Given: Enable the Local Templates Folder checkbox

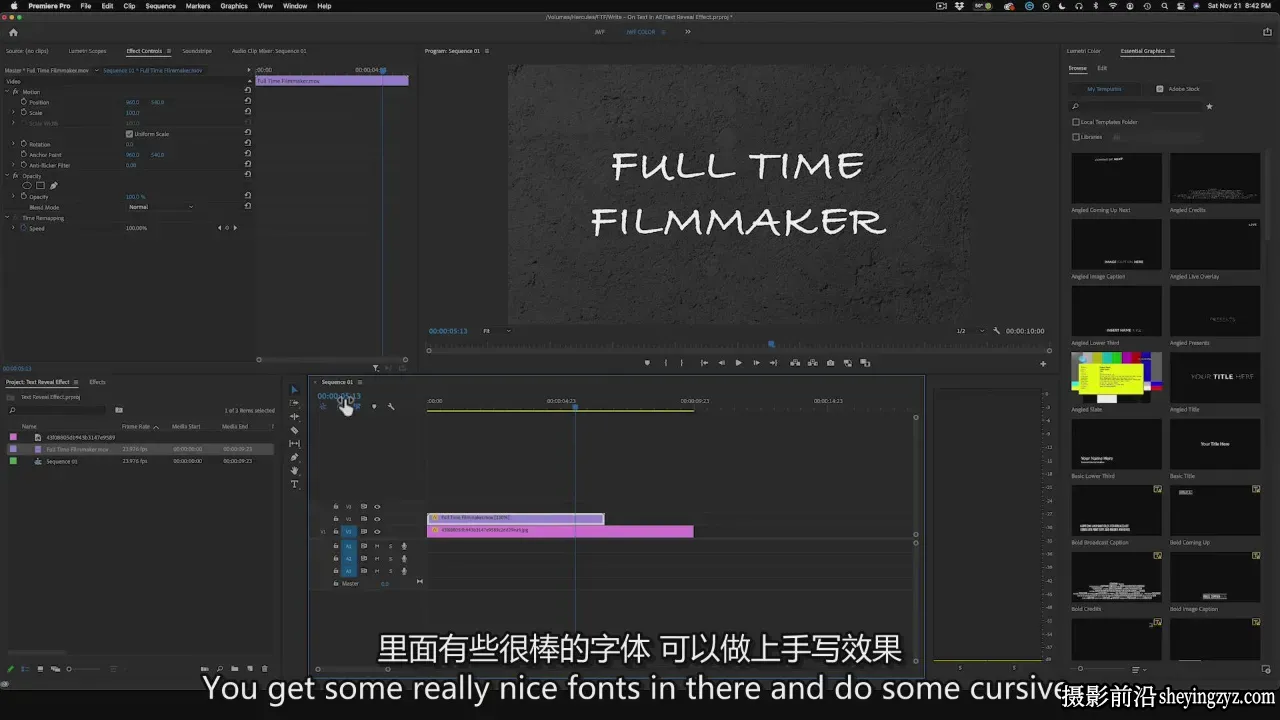Looking at the screenshot, I should point(1076,122).
